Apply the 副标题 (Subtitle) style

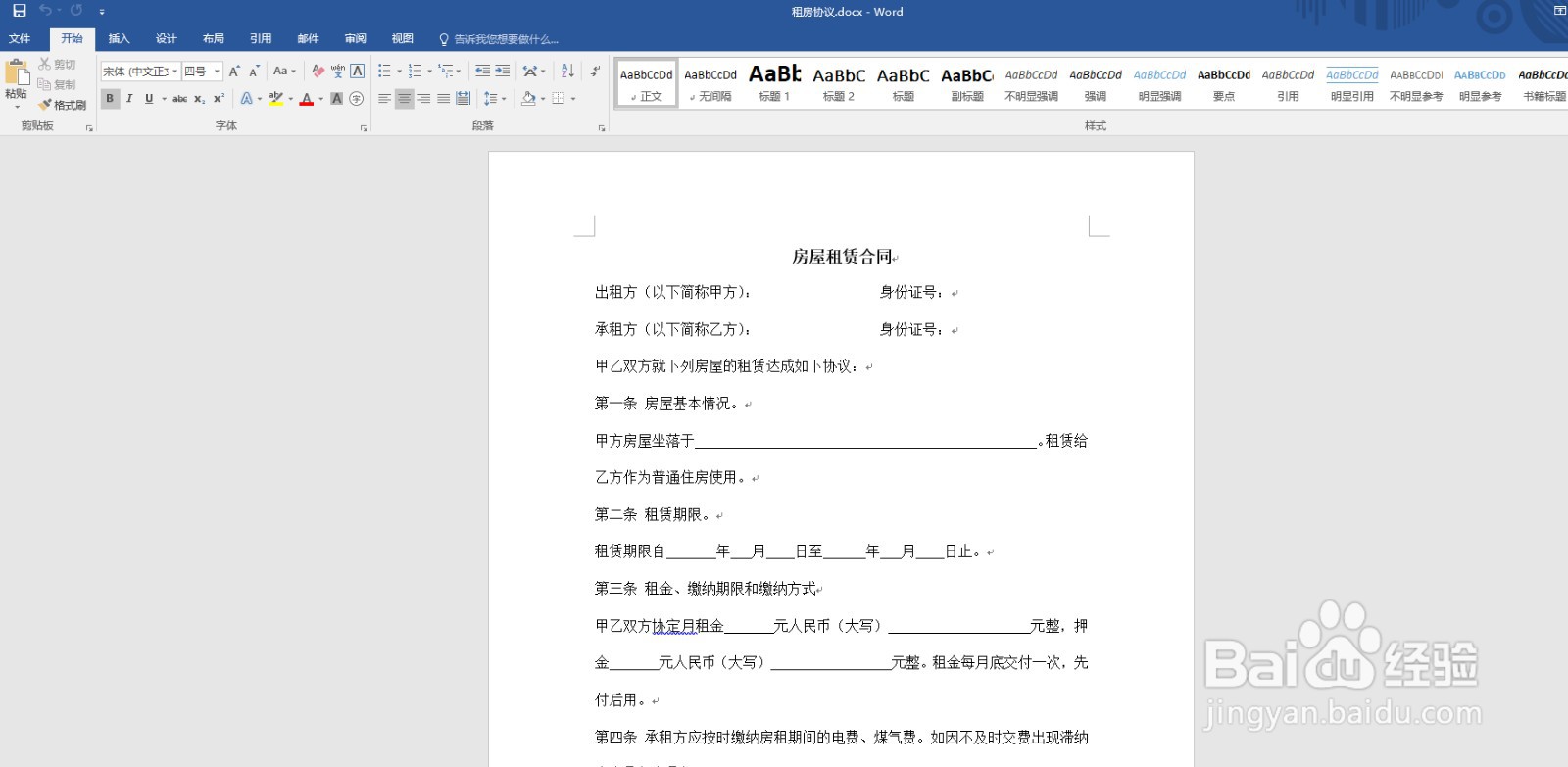tap(967, 83)
